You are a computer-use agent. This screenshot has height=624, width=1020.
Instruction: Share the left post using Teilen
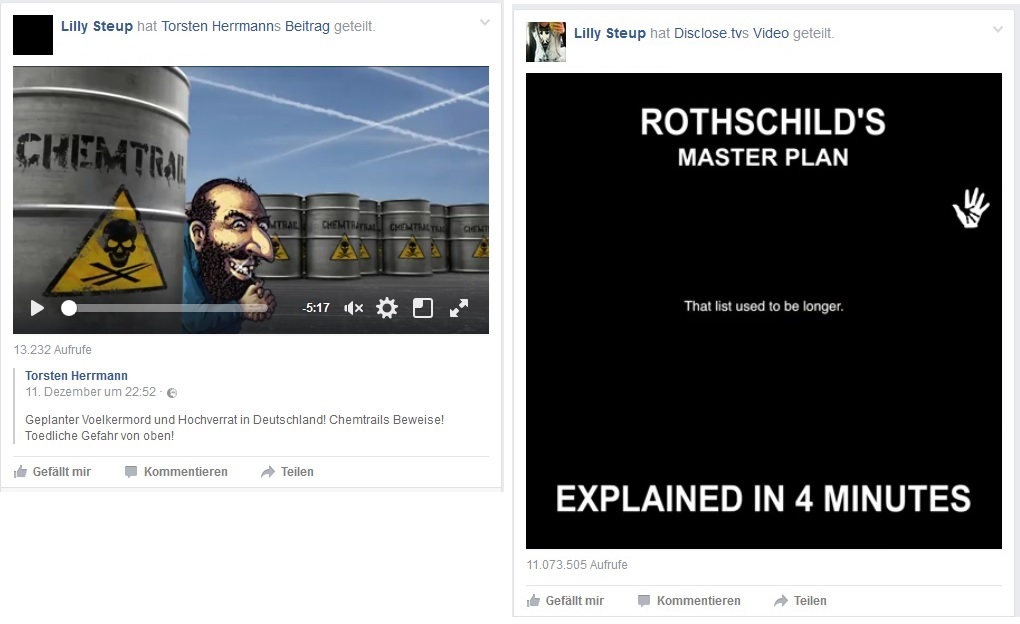287,472
